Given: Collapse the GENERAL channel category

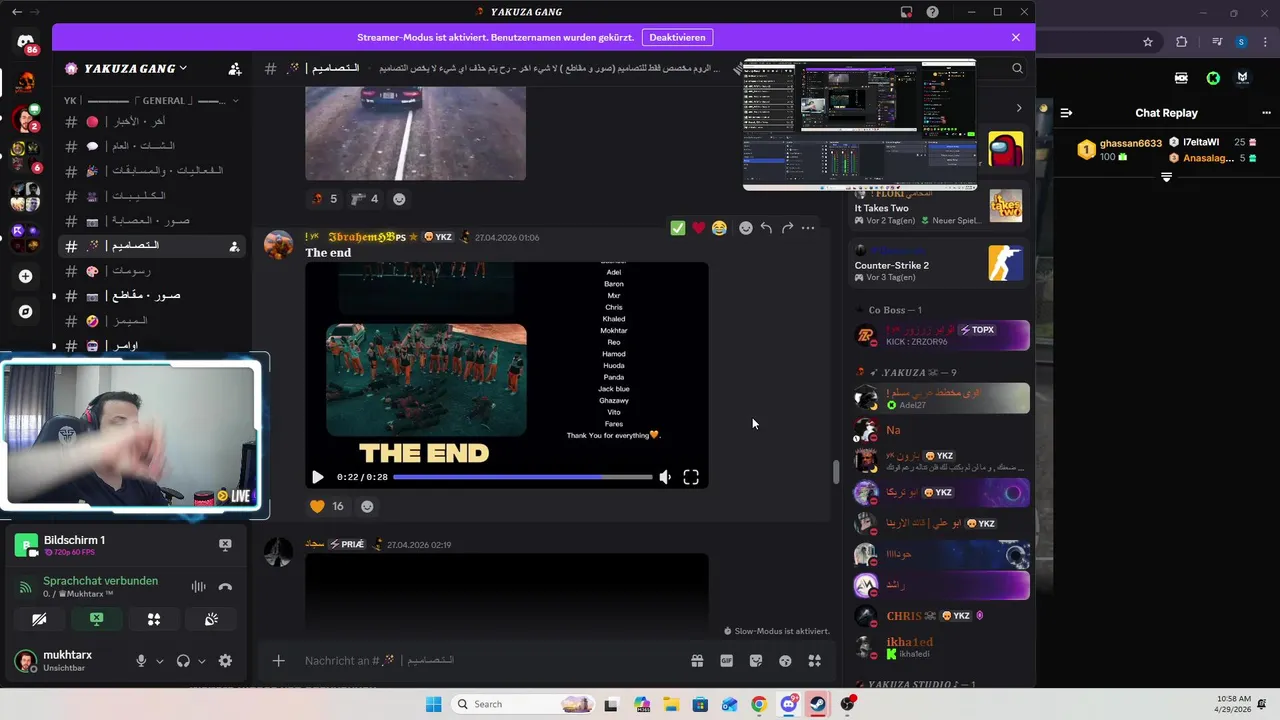Looking at the screenshot, I should coord(152,101).
